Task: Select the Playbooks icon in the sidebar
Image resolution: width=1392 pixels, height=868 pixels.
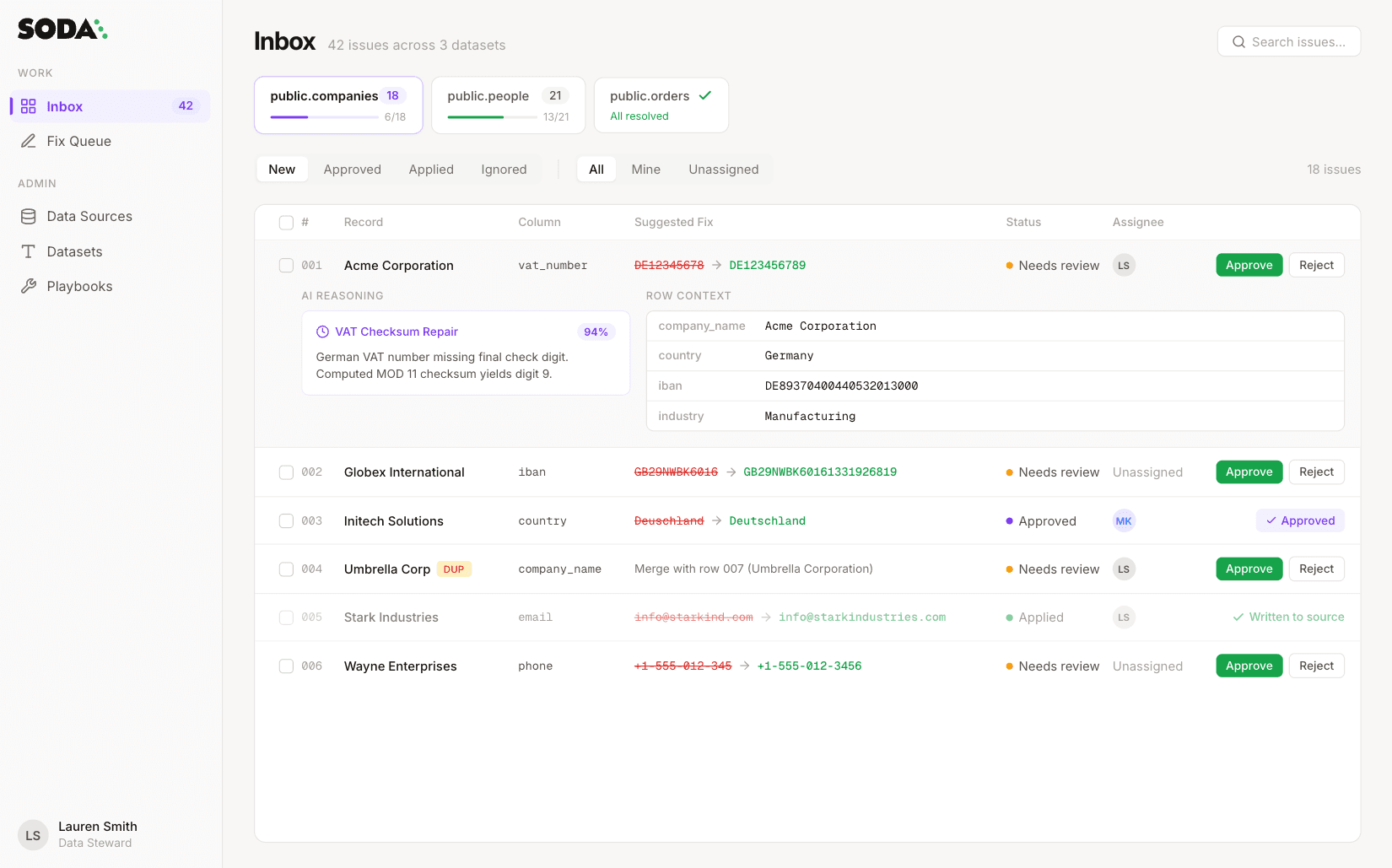Action: coord(29,286)
